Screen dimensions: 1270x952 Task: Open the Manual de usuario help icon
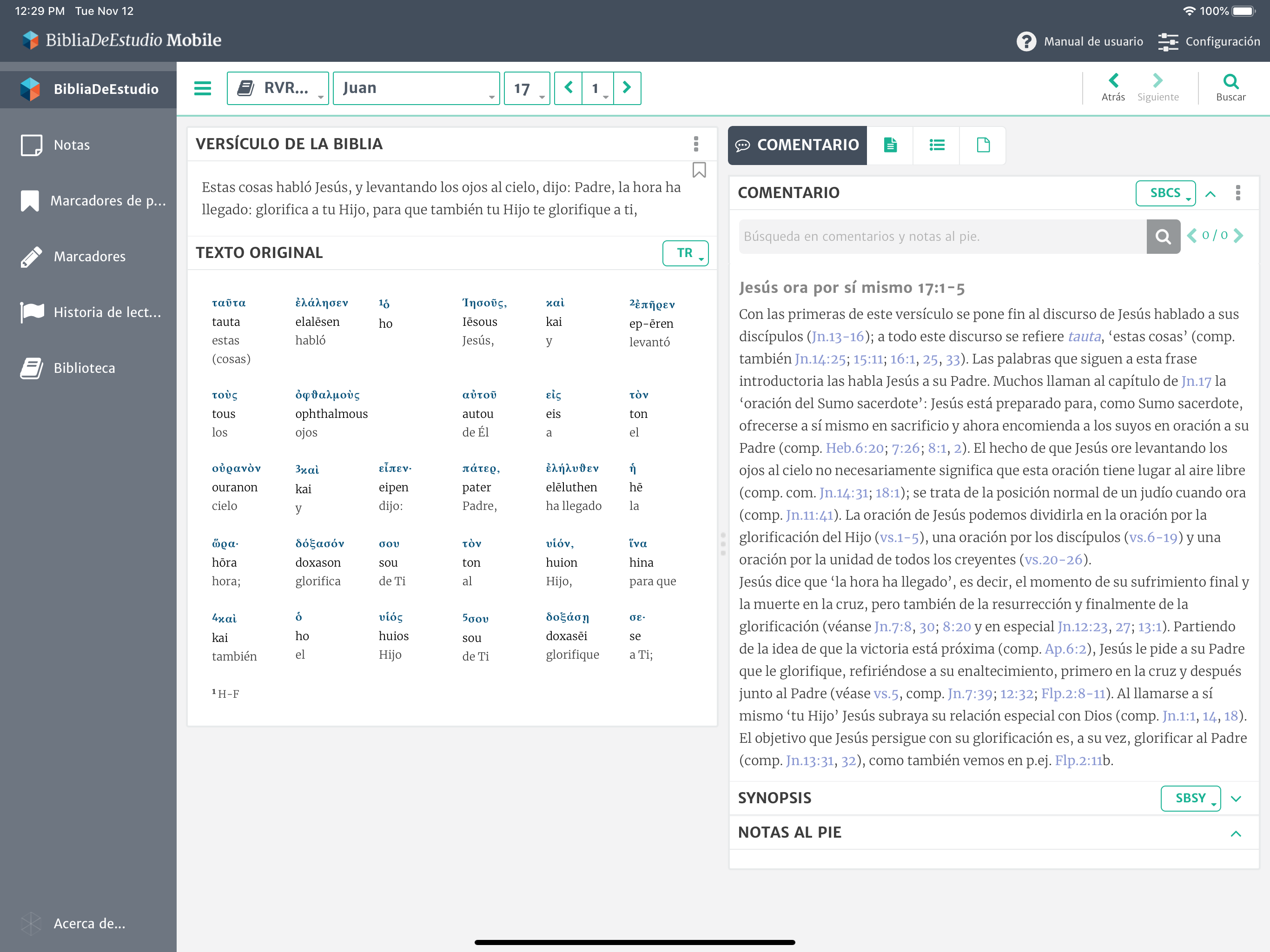coord(1026,41)
